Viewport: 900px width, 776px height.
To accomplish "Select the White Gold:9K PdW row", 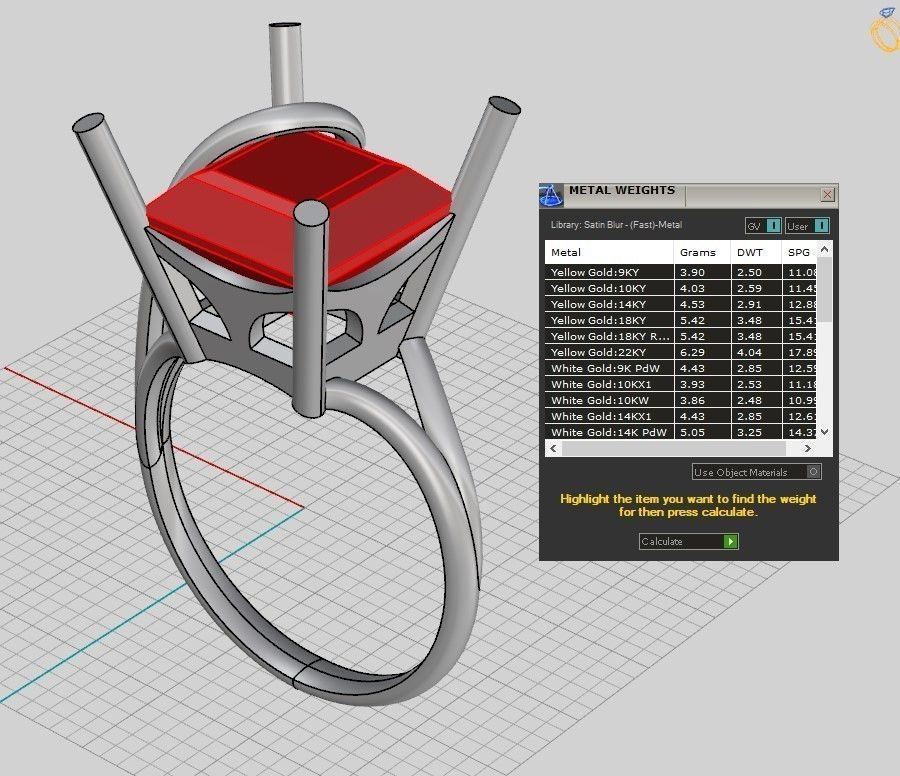I will (x=680, y=368).
